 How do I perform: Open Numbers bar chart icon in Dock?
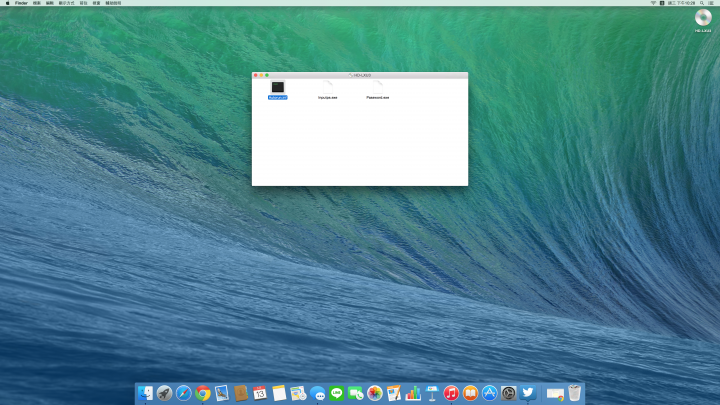(413, 393)
